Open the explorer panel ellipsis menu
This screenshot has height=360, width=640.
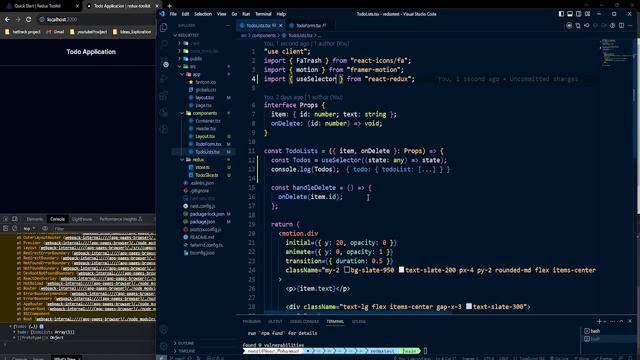[x=228, y=25]
